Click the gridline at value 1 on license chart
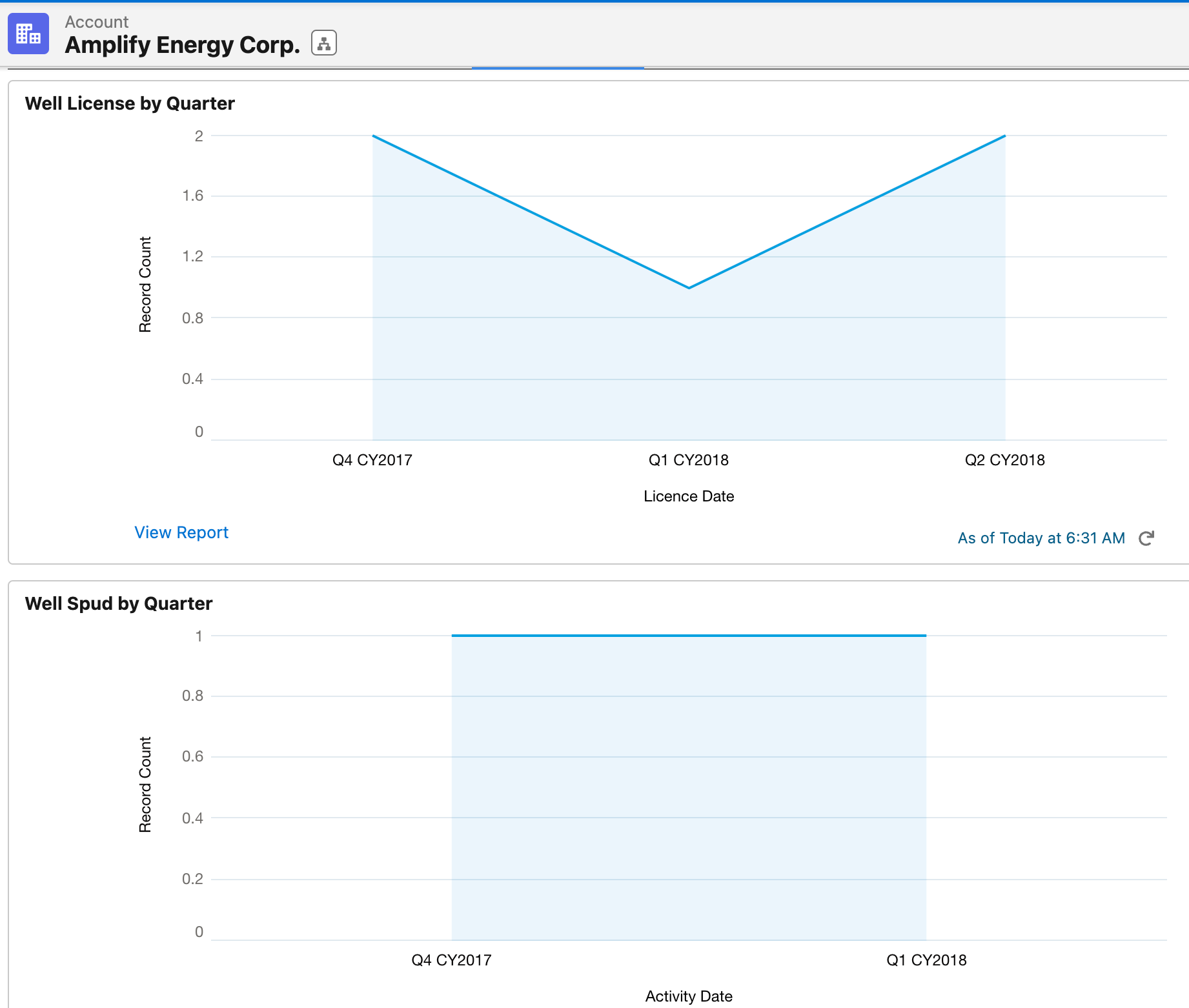This screenshot has height=1008, width=1189. pos(516,287)
